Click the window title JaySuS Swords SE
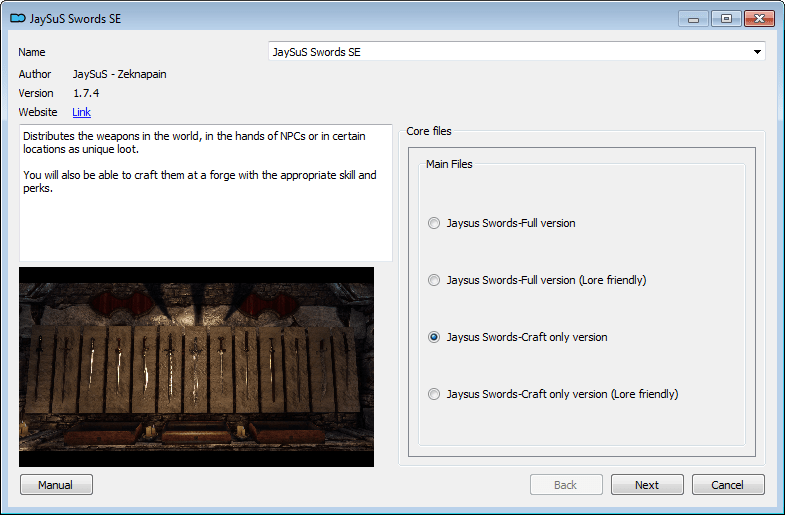The width and height of the screenshot is (785, 515). (75, 19)
